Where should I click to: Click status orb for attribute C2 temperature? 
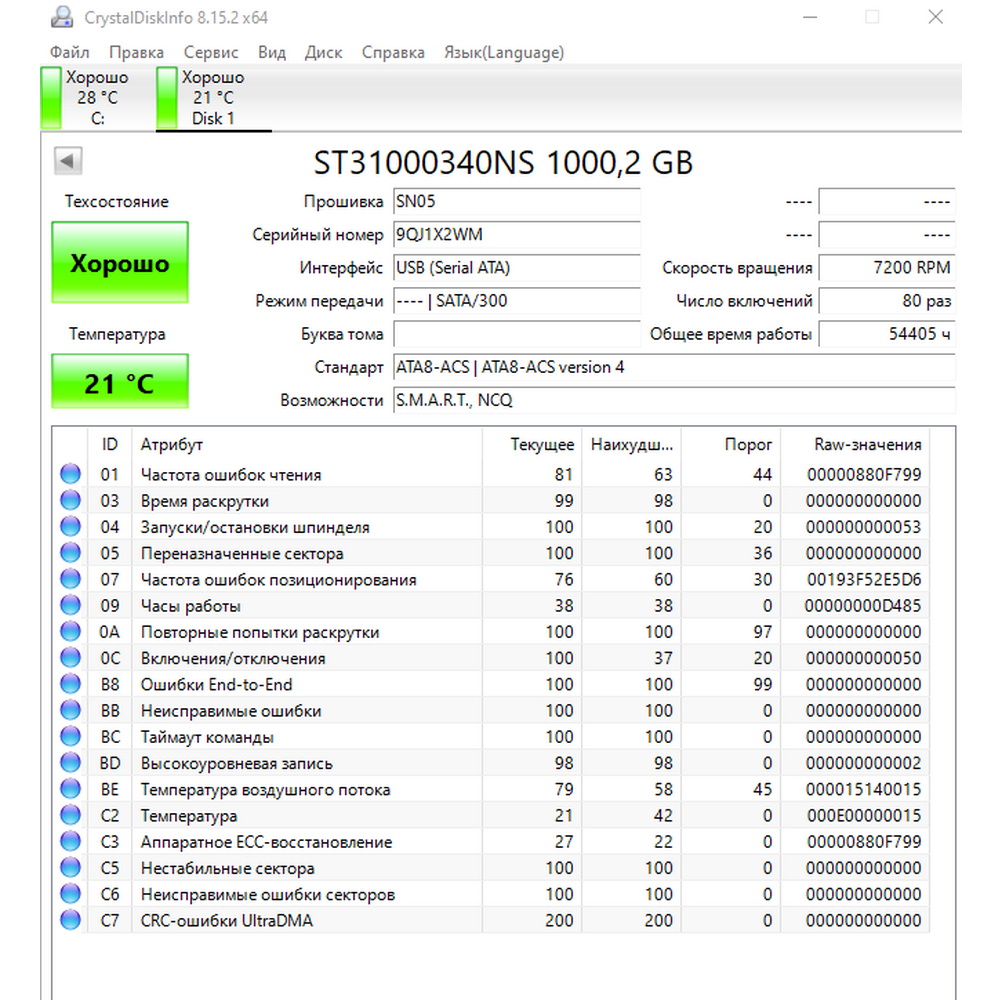point(70,815)
